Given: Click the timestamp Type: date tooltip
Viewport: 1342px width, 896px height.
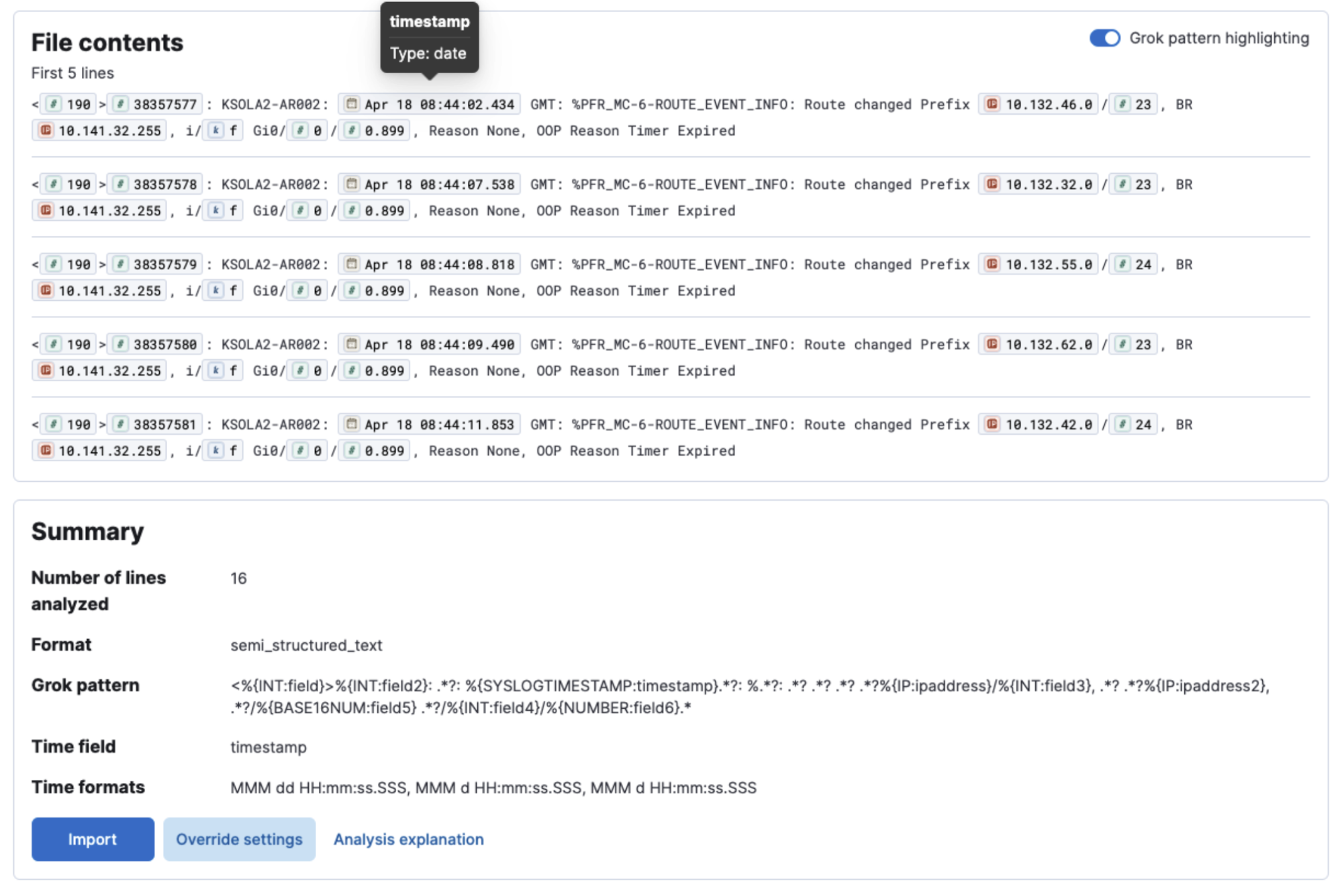Looking at the screenshot, I should click(x=430, y=37).
